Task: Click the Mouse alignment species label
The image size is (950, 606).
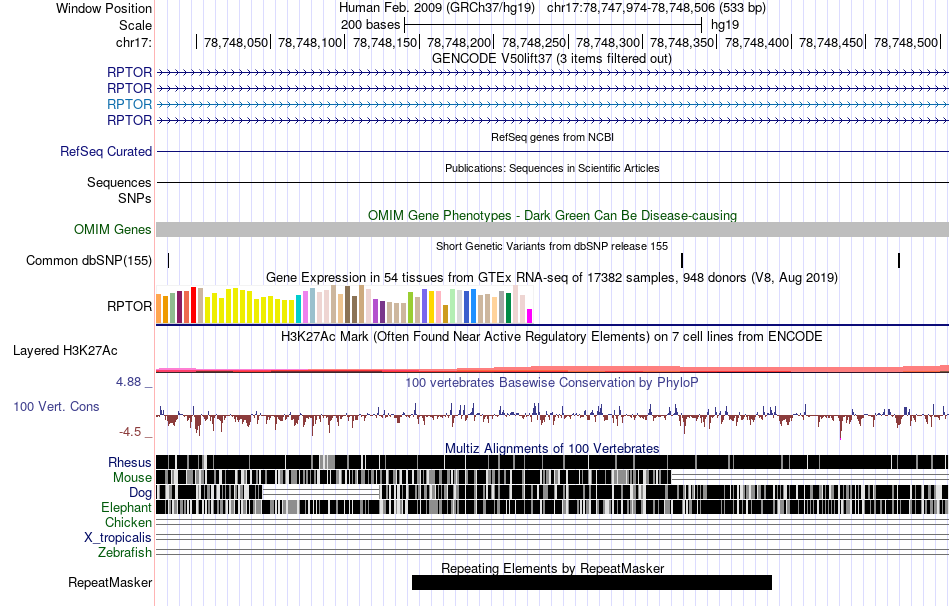Action: (x=132, y=478)
